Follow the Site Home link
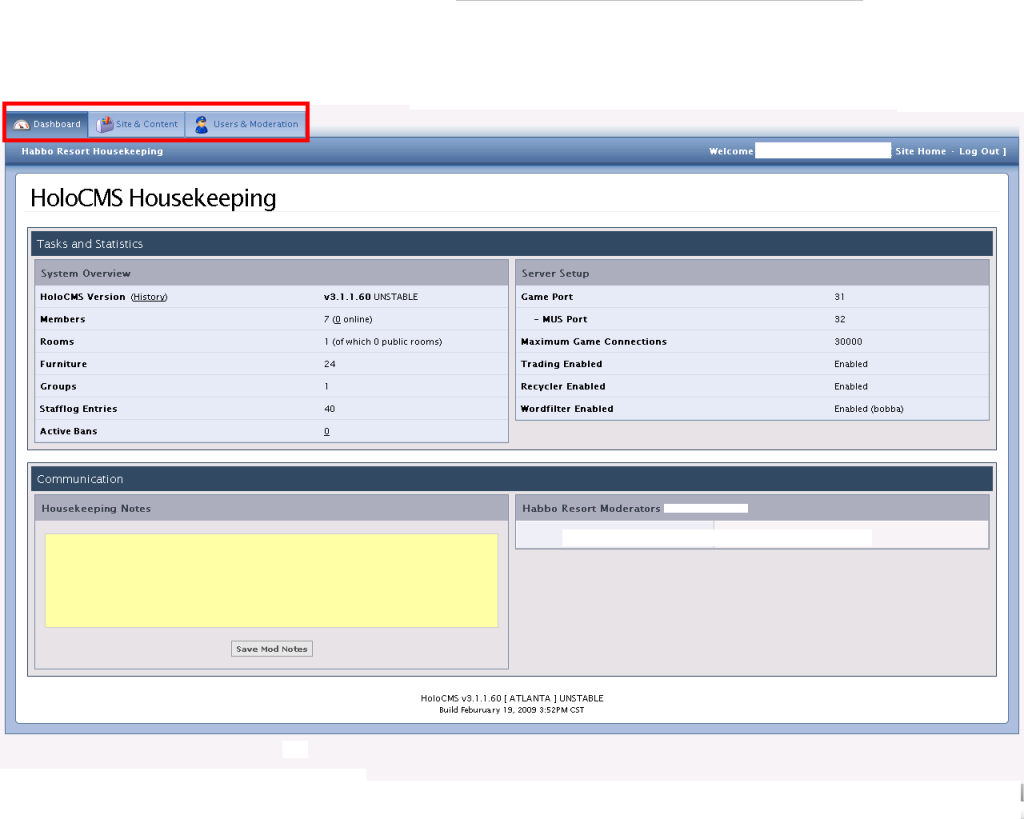This screenshot has height=819, width=1024. (920, 151)
